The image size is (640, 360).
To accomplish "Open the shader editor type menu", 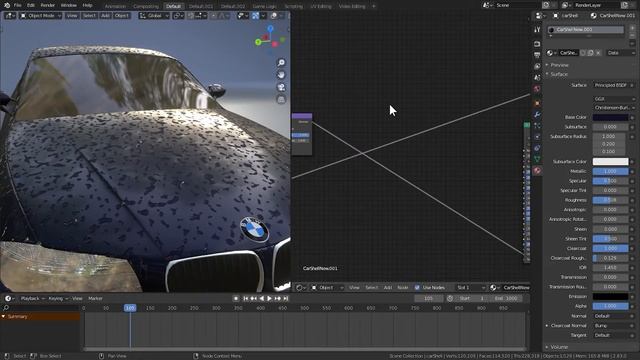I will [x=300, y=287].
